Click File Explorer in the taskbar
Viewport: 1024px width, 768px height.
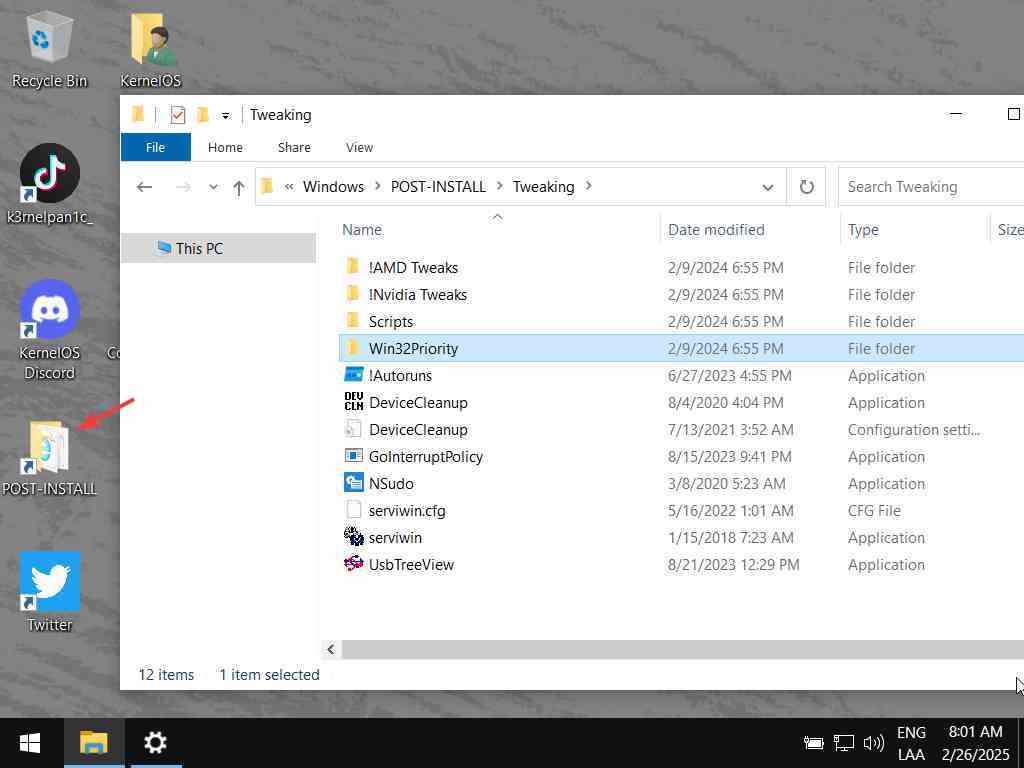[93, 743]
